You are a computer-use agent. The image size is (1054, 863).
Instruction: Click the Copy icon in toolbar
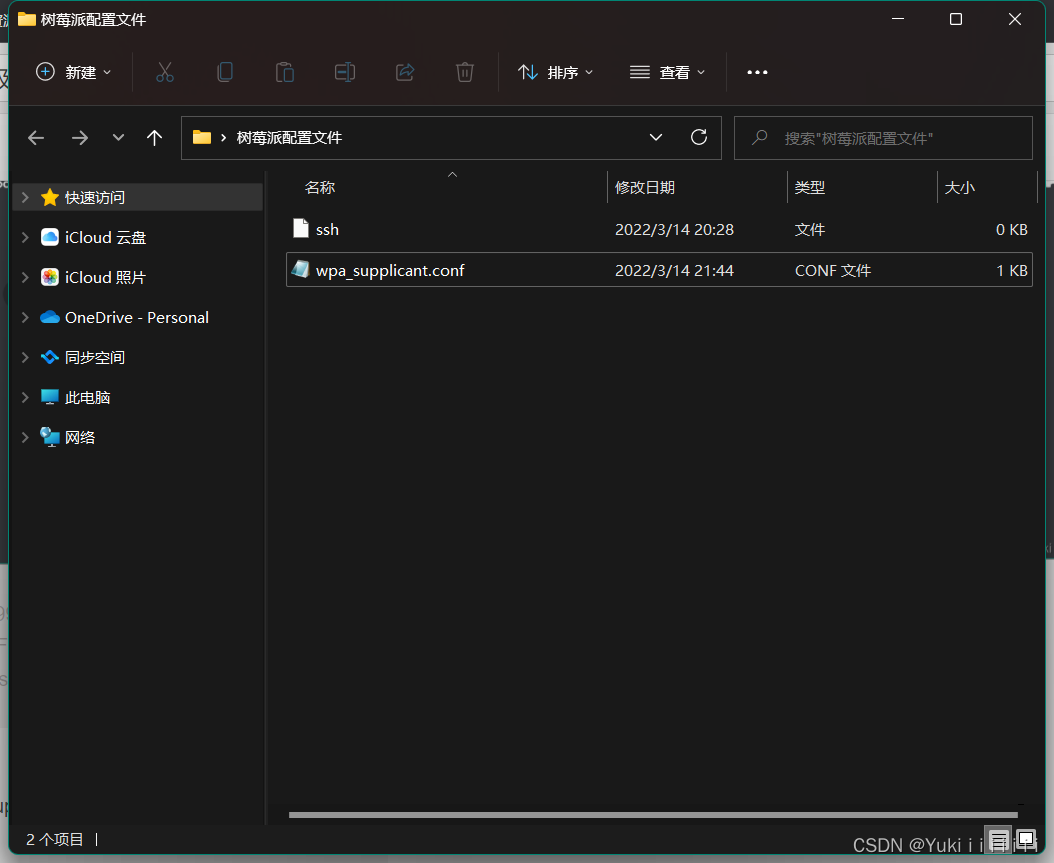pos(225,72)
